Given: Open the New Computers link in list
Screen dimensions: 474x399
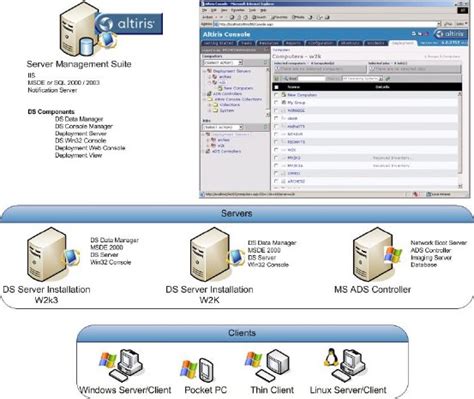Looking at the screenshot, I should [x=302, y=95].
